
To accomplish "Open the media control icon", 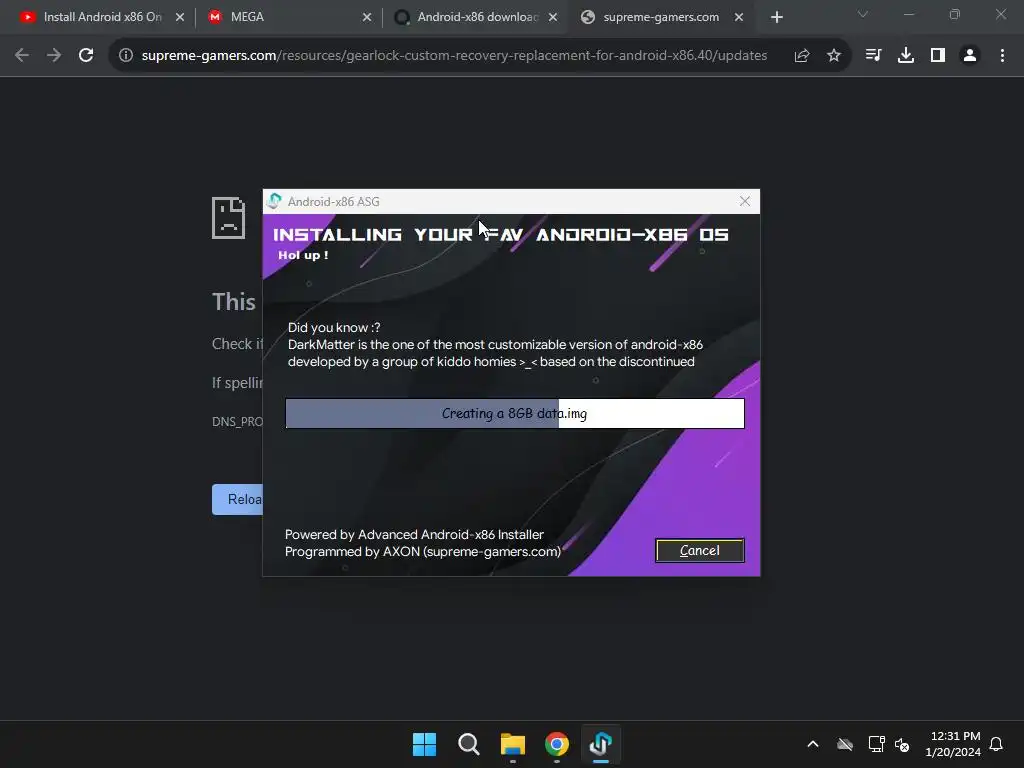I will click(873, 56).
